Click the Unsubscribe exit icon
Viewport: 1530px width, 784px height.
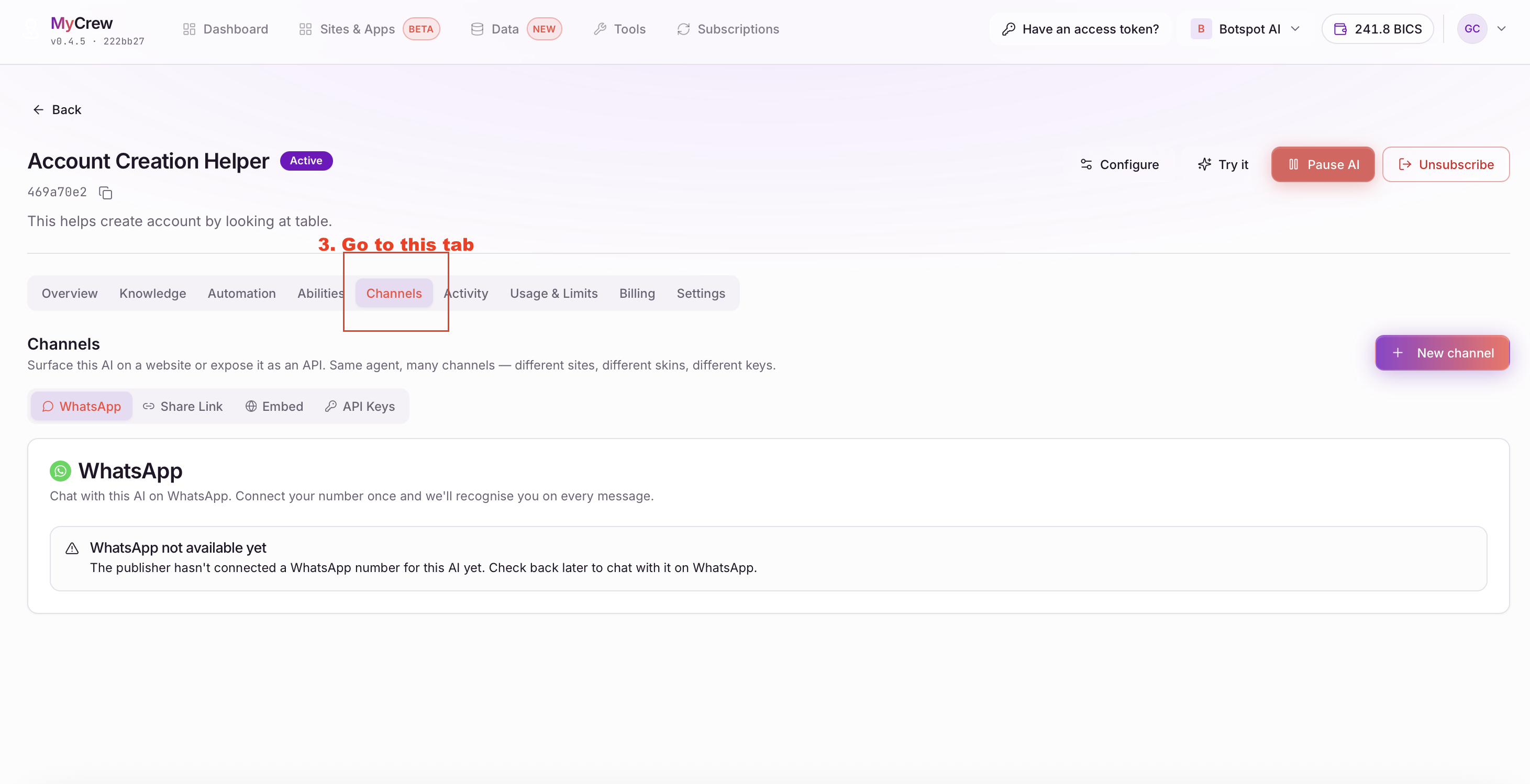coord(1405,164)
